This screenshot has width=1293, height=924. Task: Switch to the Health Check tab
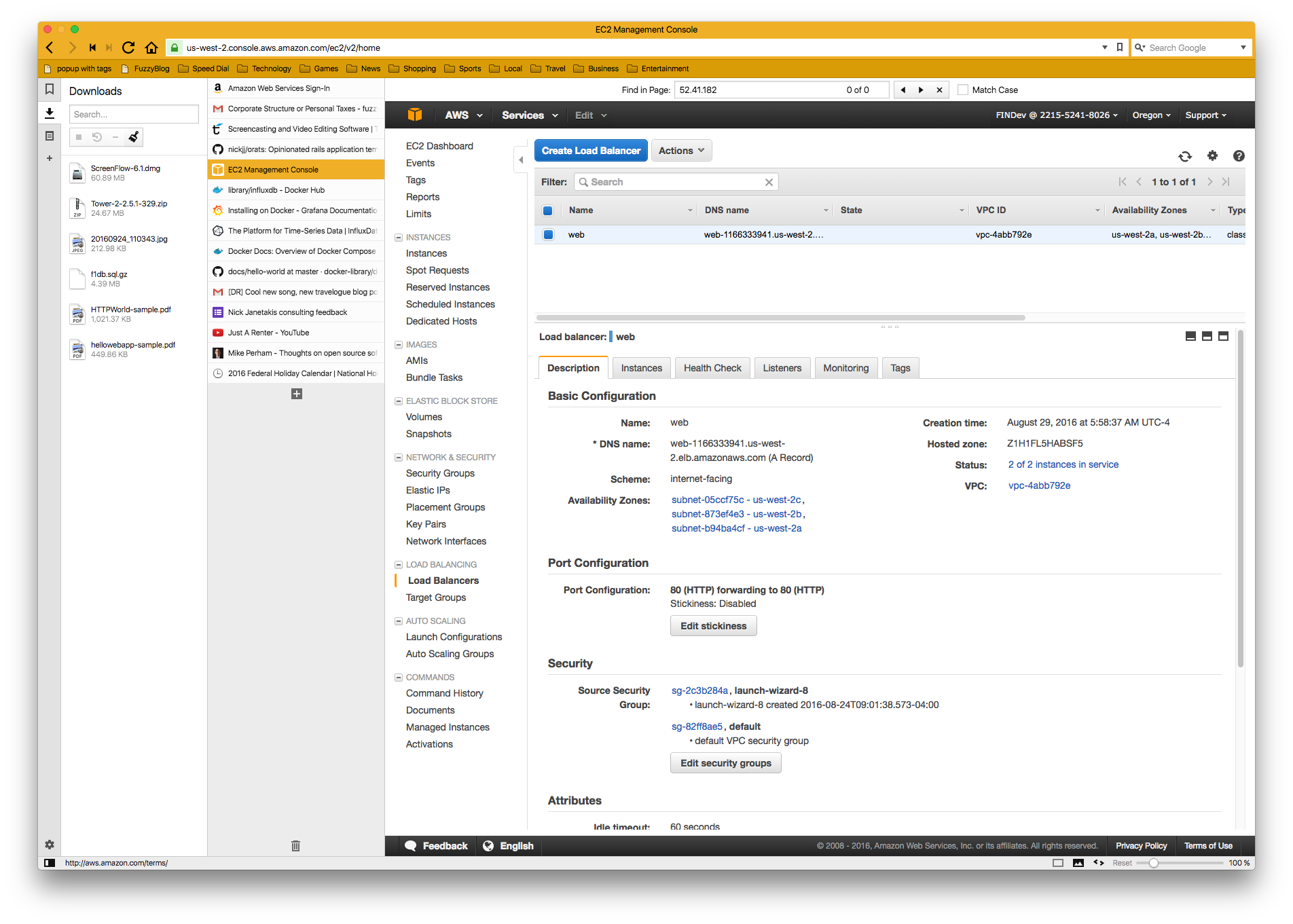[712, 368]
